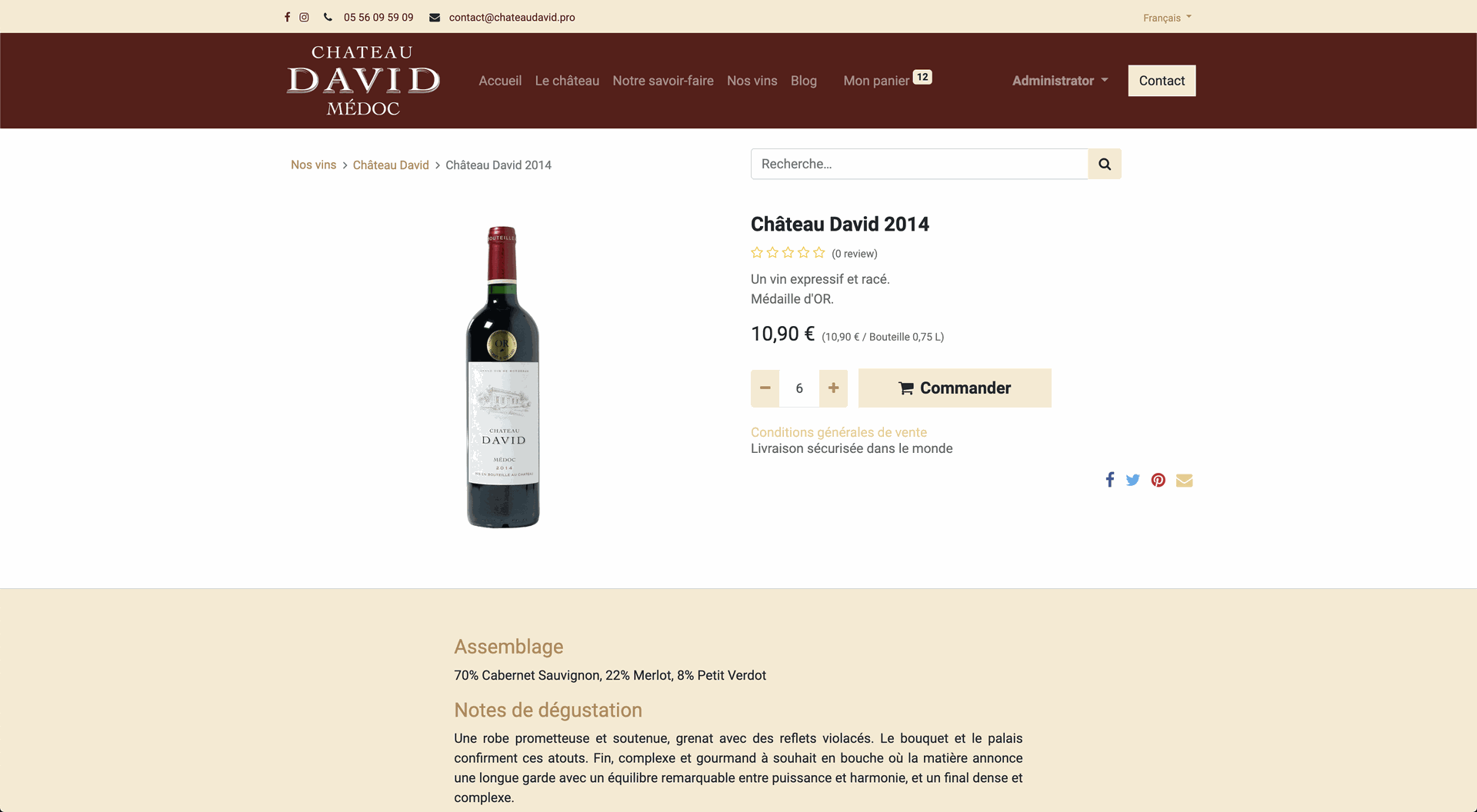1477x812 pixels.
Task: Increase quantity with plus button
Action: (833, 388)
